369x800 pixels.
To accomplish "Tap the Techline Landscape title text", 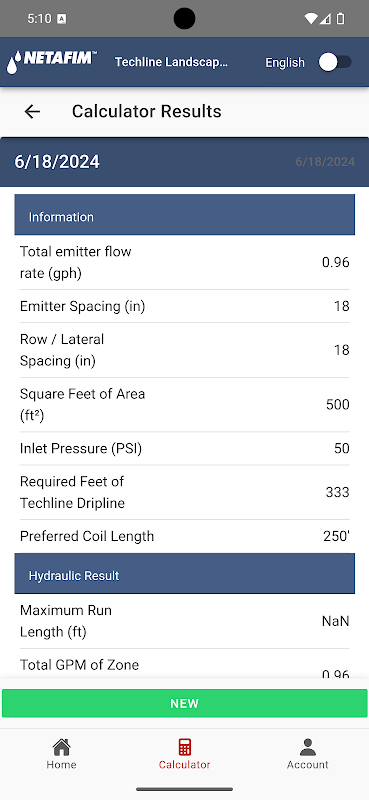I will click(x=171, y=62).
